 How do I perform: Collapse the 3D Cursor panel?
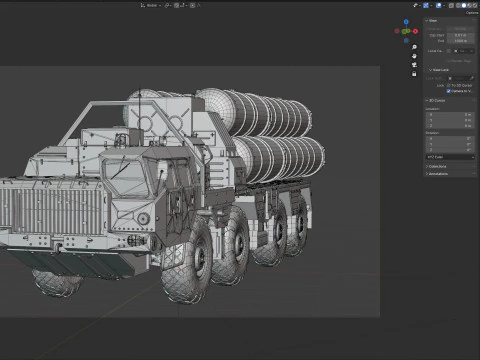click(x=435, y=100)
